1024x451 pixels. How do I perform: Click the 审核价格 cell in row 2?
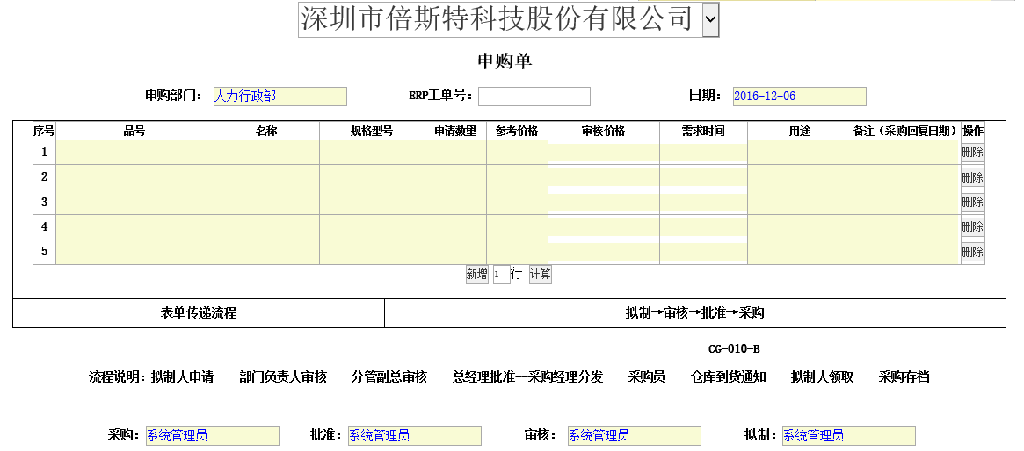click(x=603, y=178)
